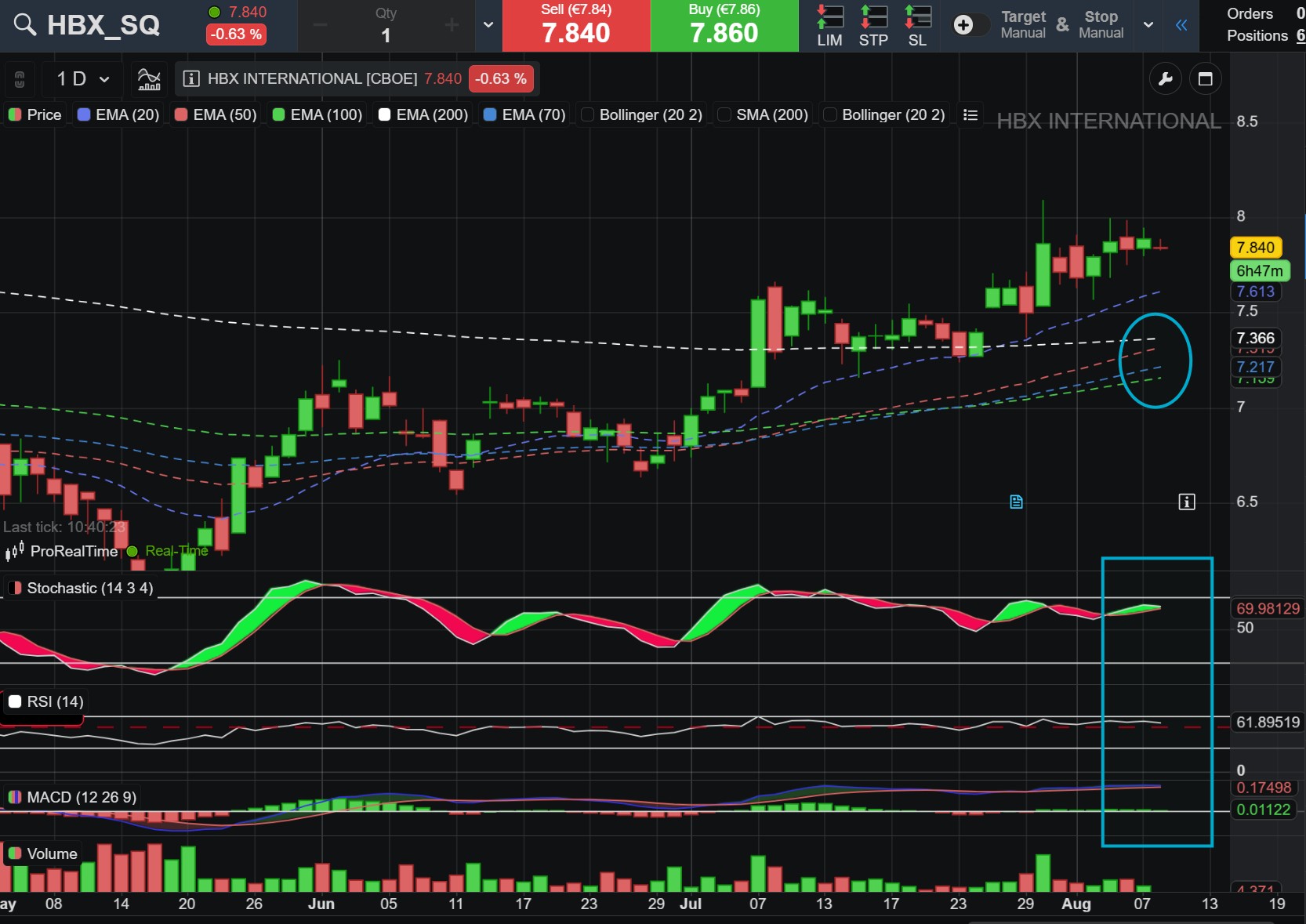Click the Buy 7.860 button

point(724,26)
